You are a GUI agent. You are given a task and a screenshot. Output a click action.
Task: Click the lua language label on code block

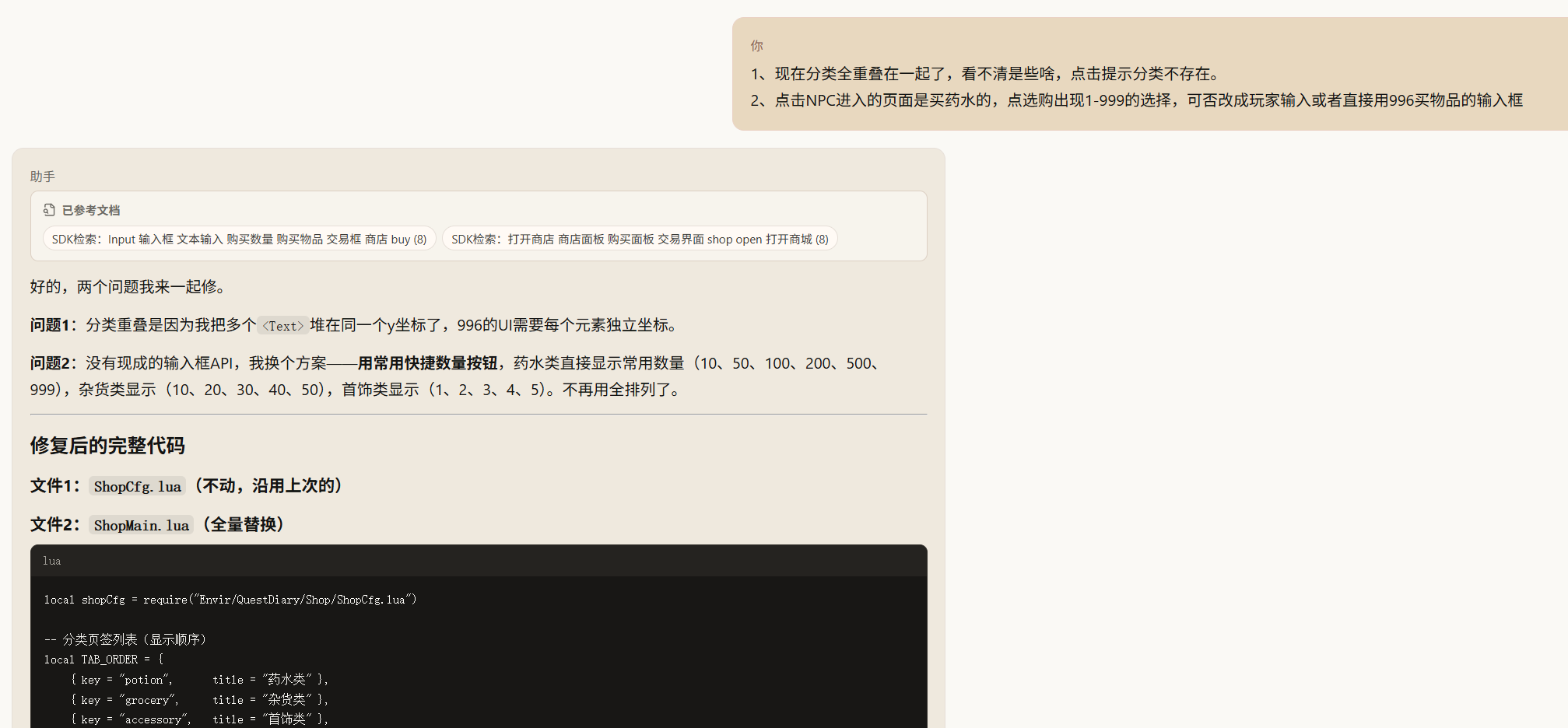52,561
